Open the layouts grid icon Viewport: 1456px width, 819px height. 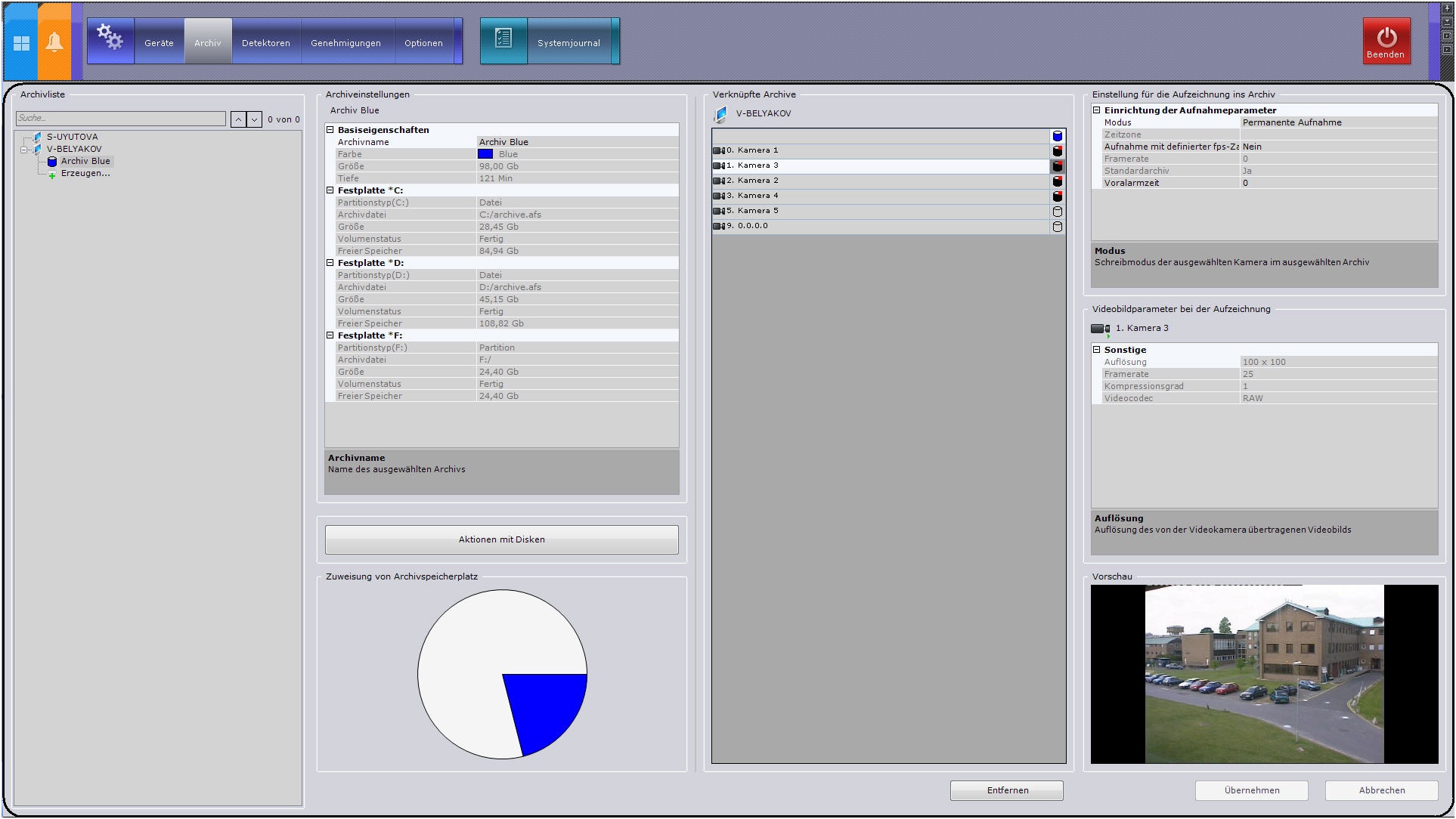pyautogui.click(x=21, y=43)
